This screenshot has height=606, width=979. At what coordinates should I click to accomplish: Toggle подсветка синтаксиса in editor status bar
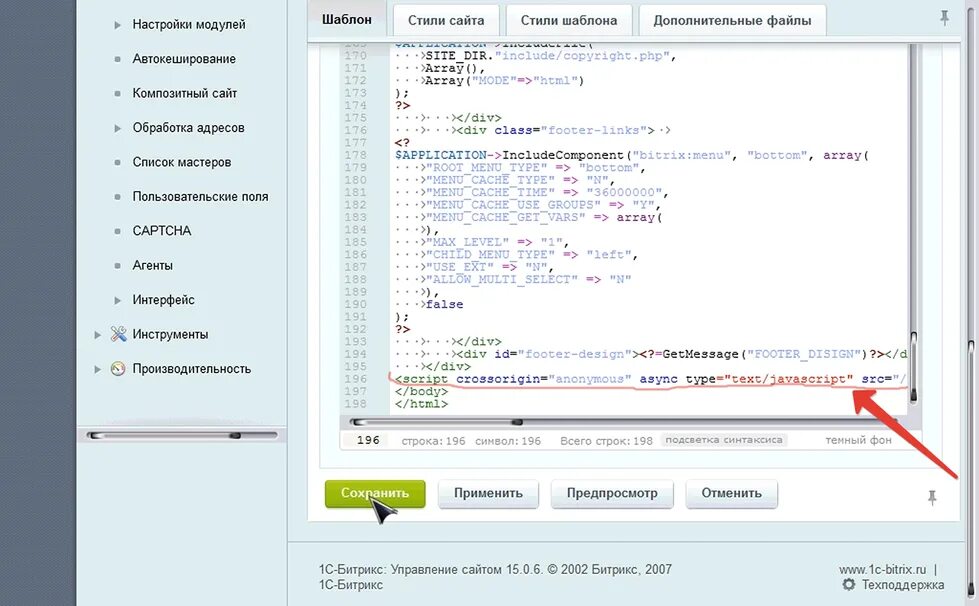(724, 440)
